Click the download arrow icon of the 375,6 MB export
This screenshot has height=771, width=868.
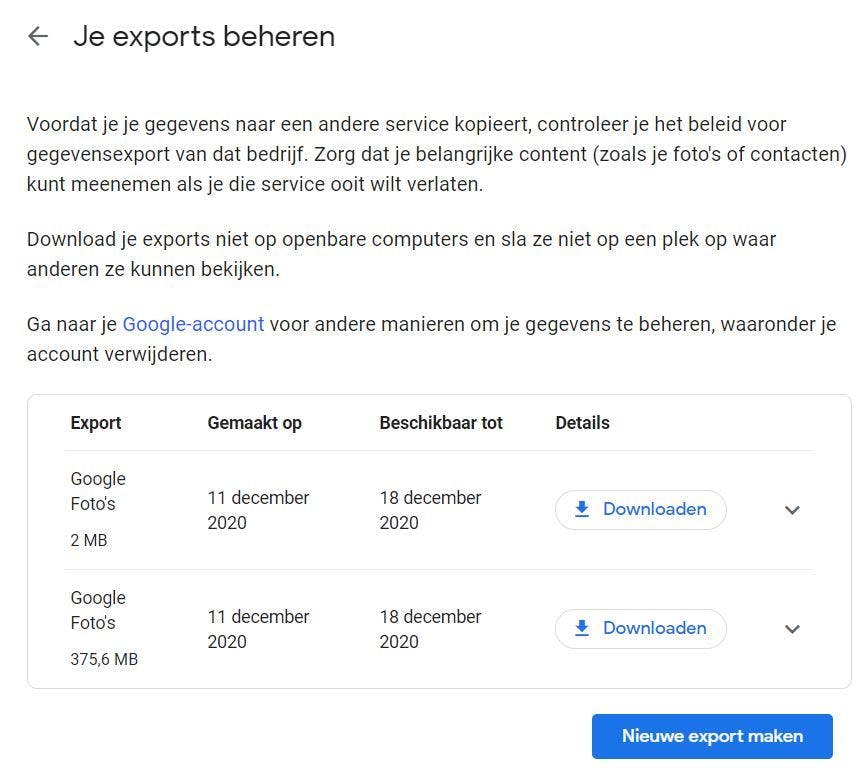tap(582, 628)
